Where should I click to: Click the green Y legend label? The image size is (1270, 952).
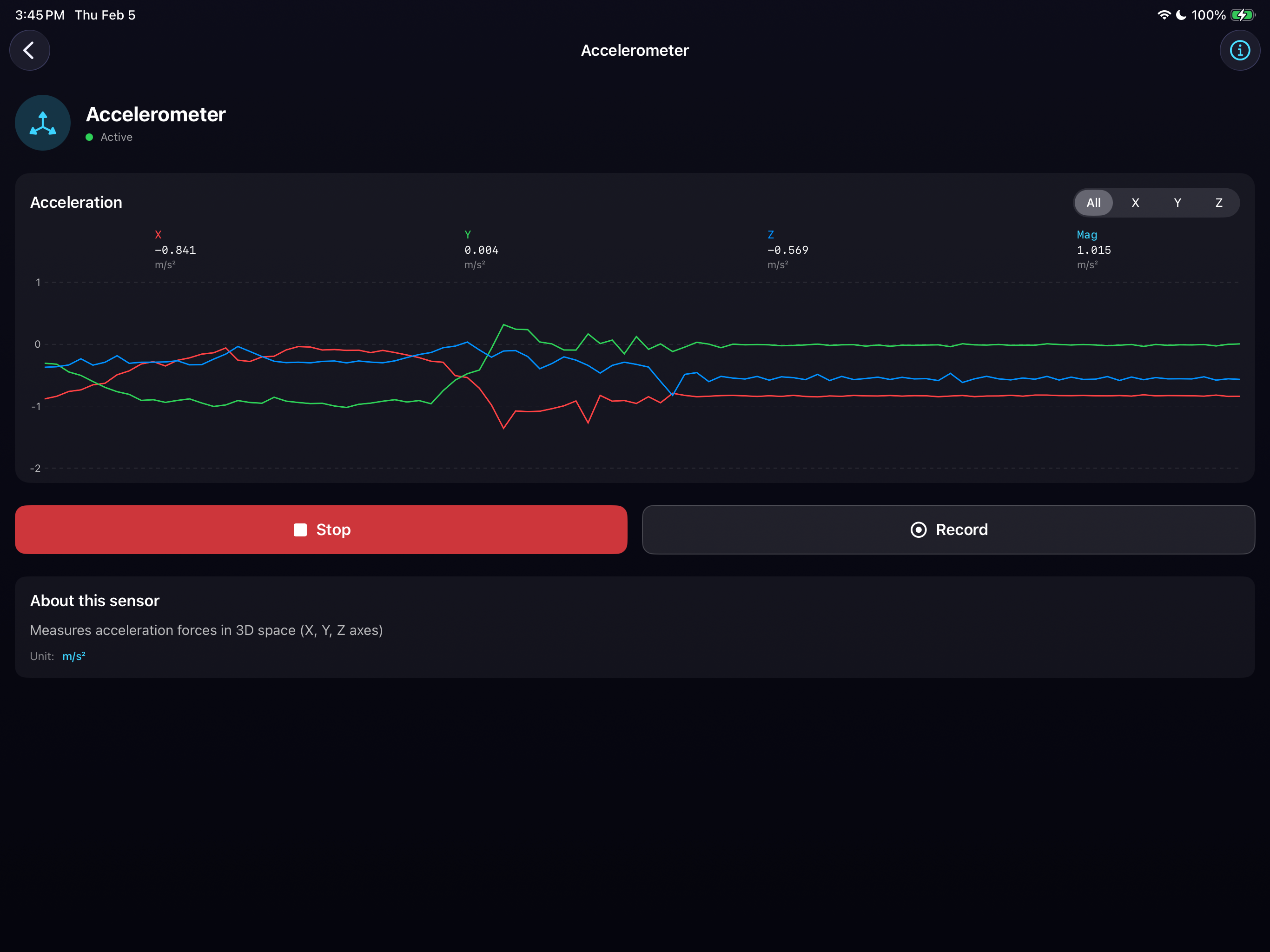467,235
